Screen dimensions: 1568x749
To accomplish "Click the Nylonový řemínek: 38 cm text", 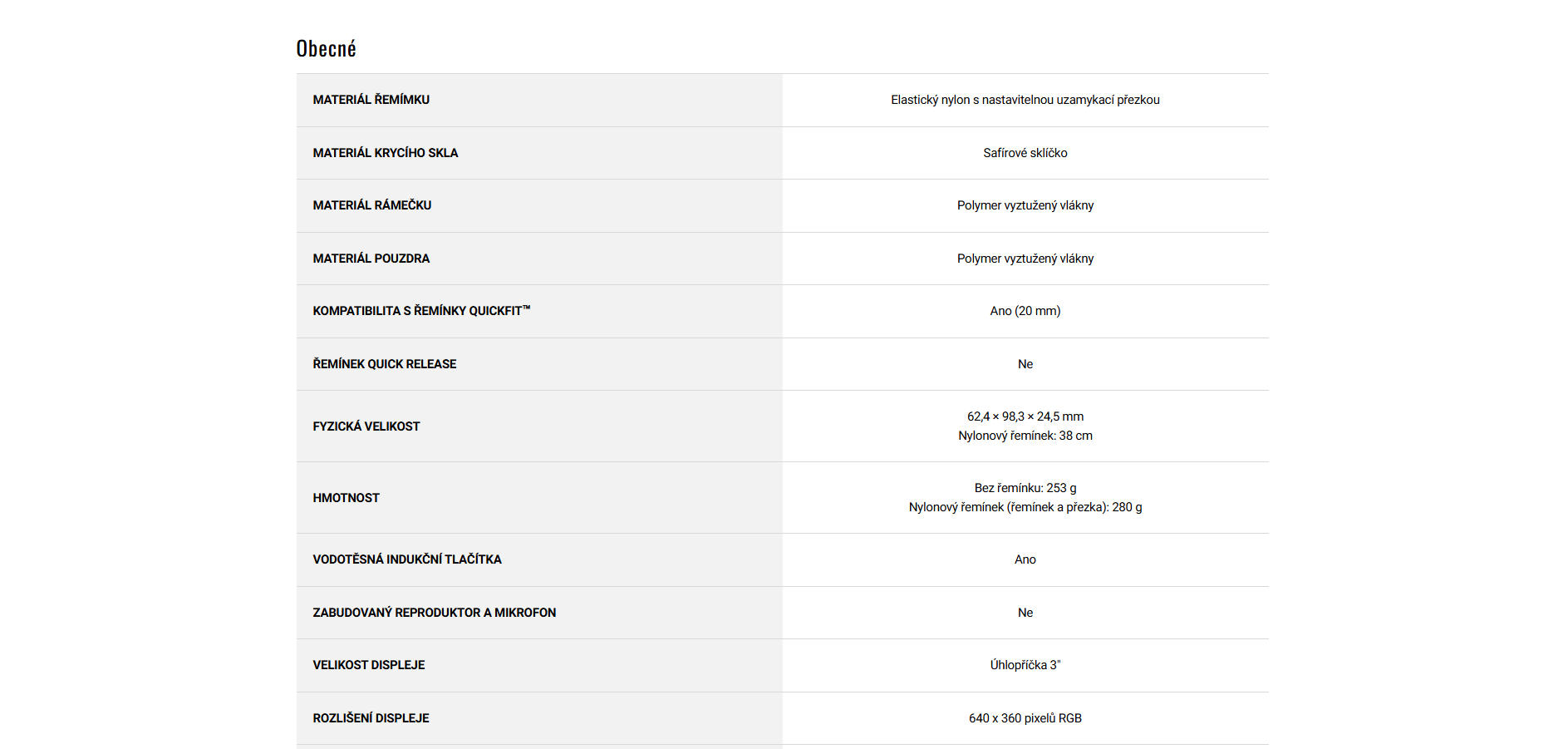I will [x=1025, y=436].
